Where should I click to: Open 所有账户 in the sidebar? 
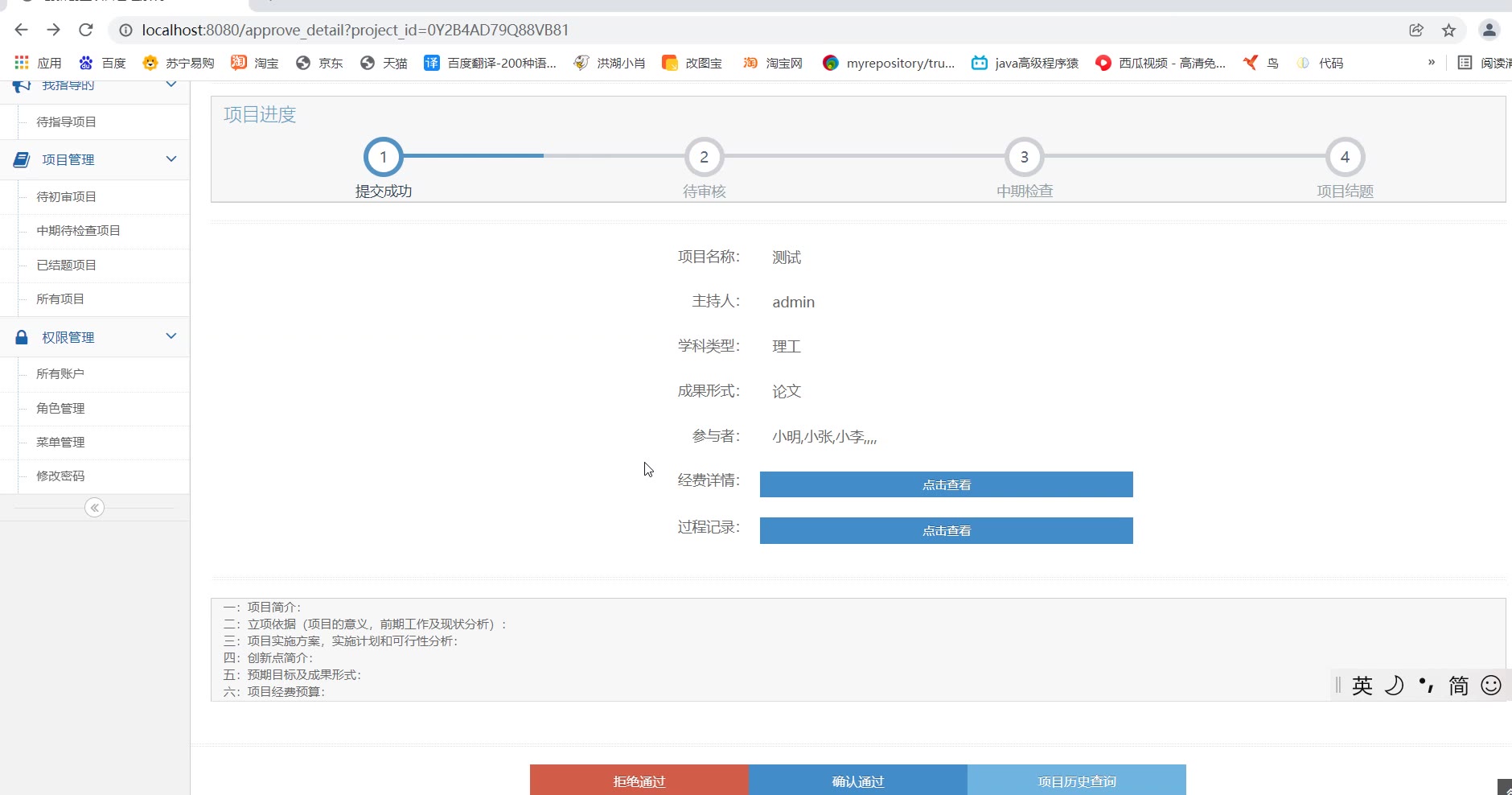60,374
